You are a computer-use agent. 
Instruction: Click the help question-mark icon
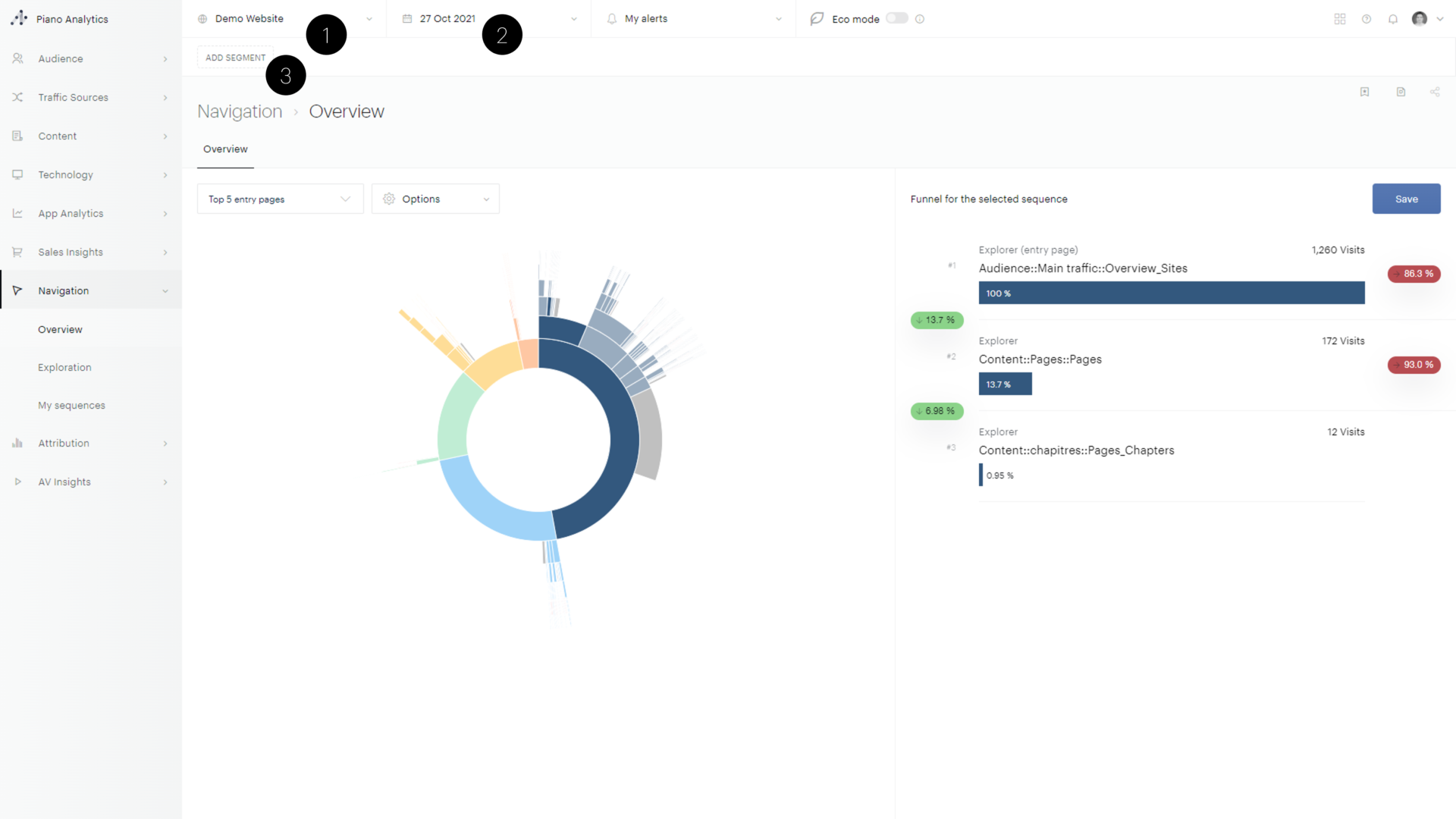(1367, 19)
